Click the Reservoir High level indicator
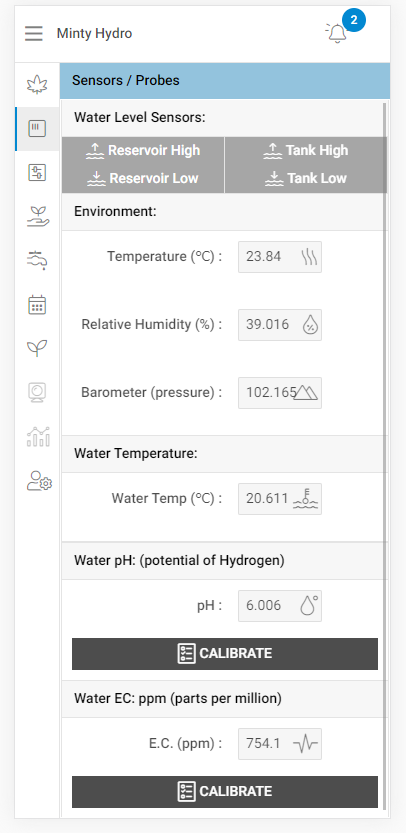406x833 pixels. pyautogui.click(x=143, y=151)
